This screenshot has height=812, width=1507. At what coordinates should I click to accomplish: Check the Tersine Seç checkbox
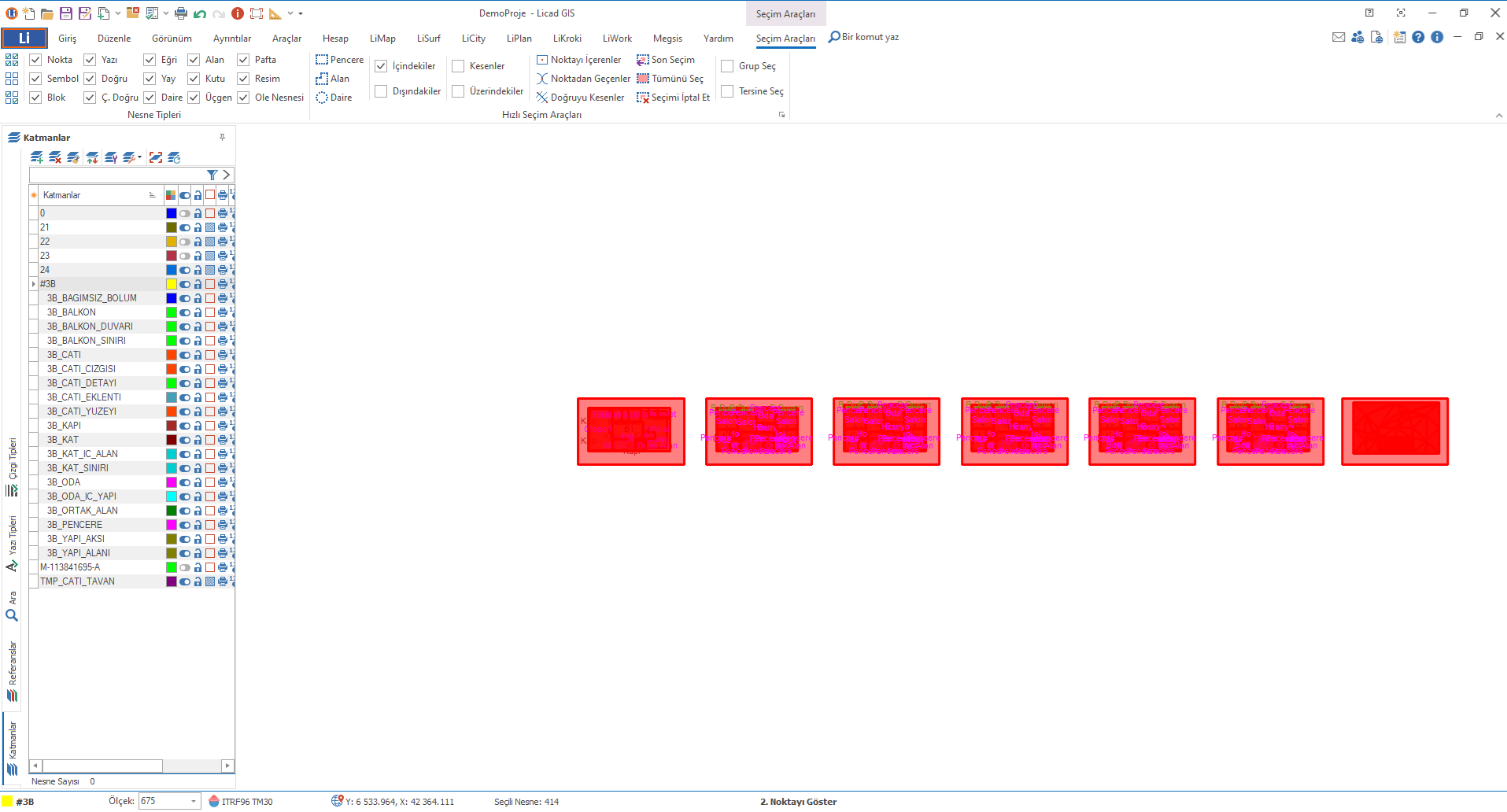(727, 91)
